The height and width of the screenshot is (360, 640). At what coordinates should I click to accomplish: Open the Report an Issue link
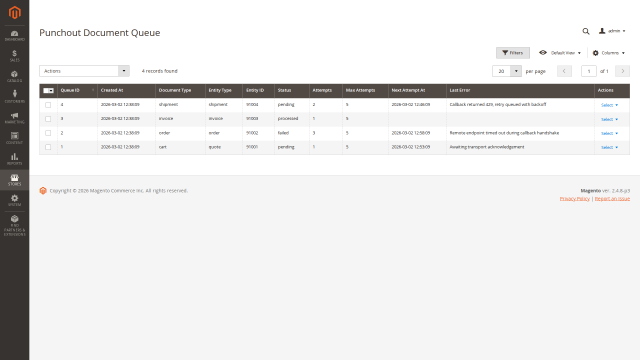(612, 199)
